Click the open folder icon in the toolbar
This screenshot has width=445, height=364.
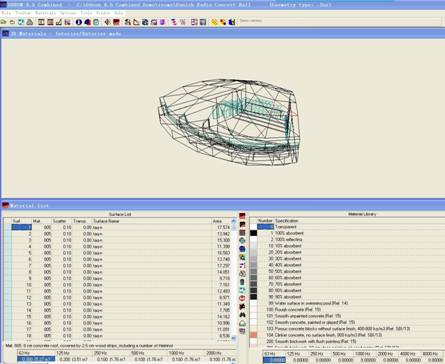click(x=4, y=22)
